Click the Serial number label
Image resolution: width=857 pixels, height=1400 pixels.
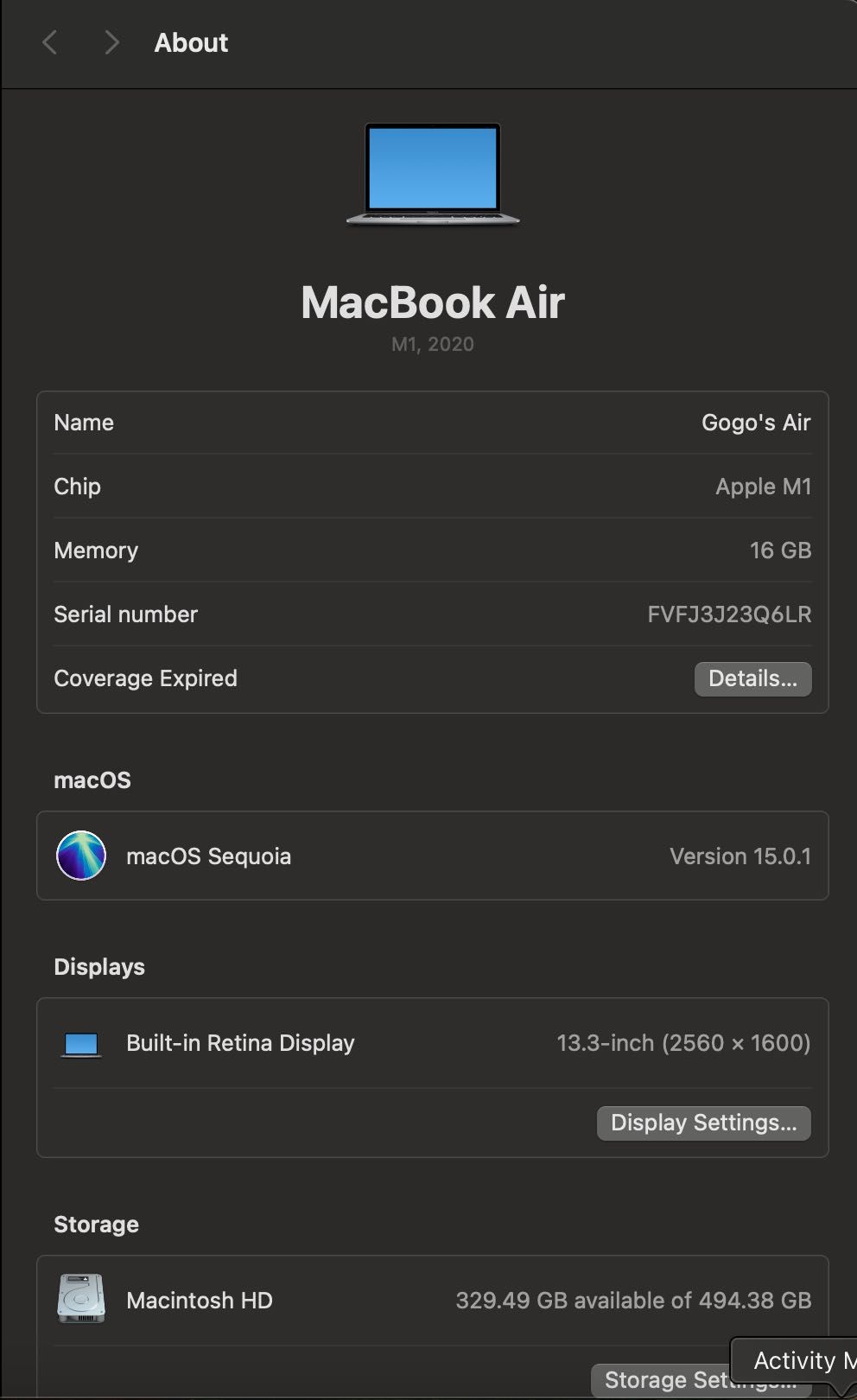[x=125, y=614]
